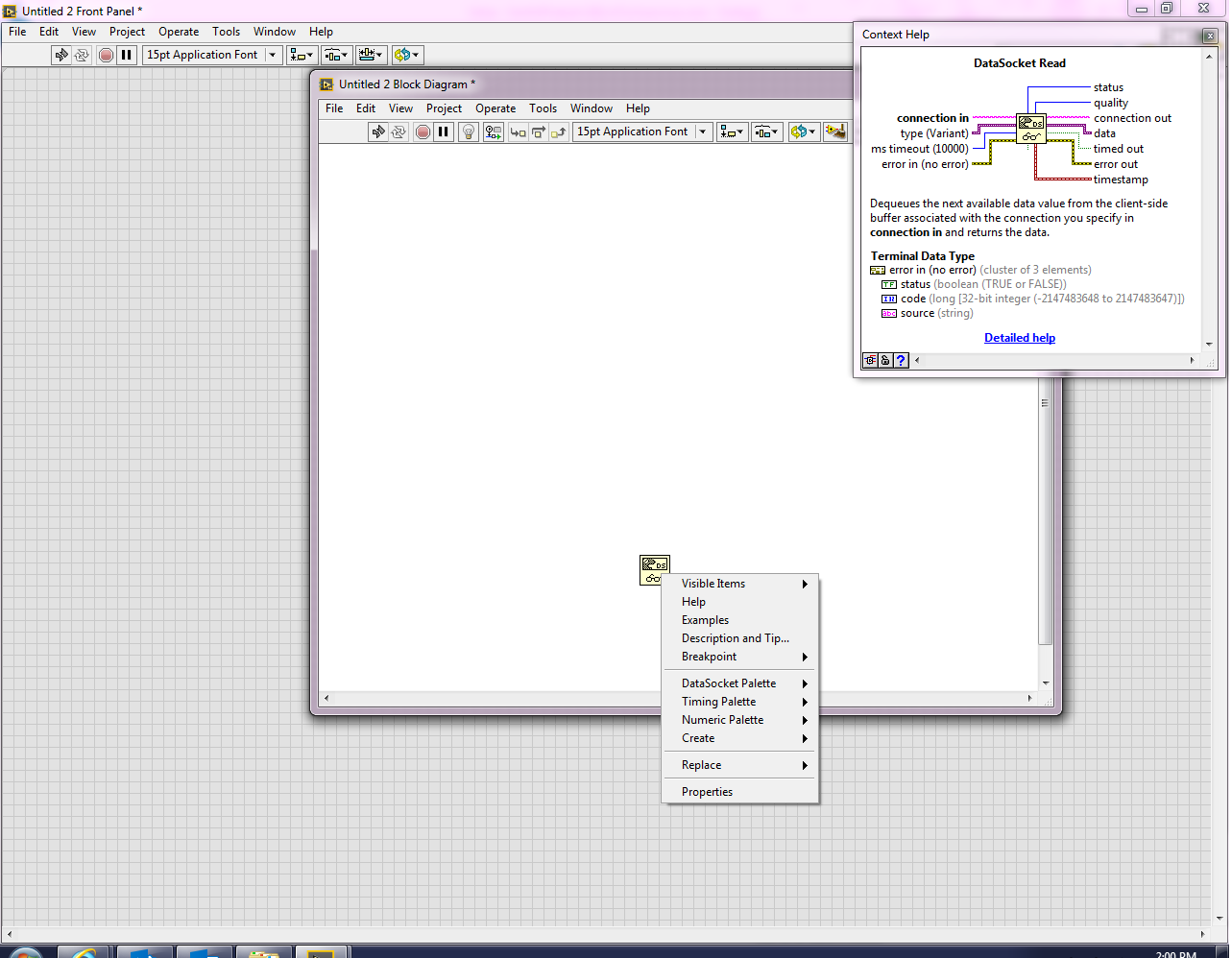The image size is (1232, 958).
Task: Abort execution from the Front Panel toolbar
Action: (106, 55)
